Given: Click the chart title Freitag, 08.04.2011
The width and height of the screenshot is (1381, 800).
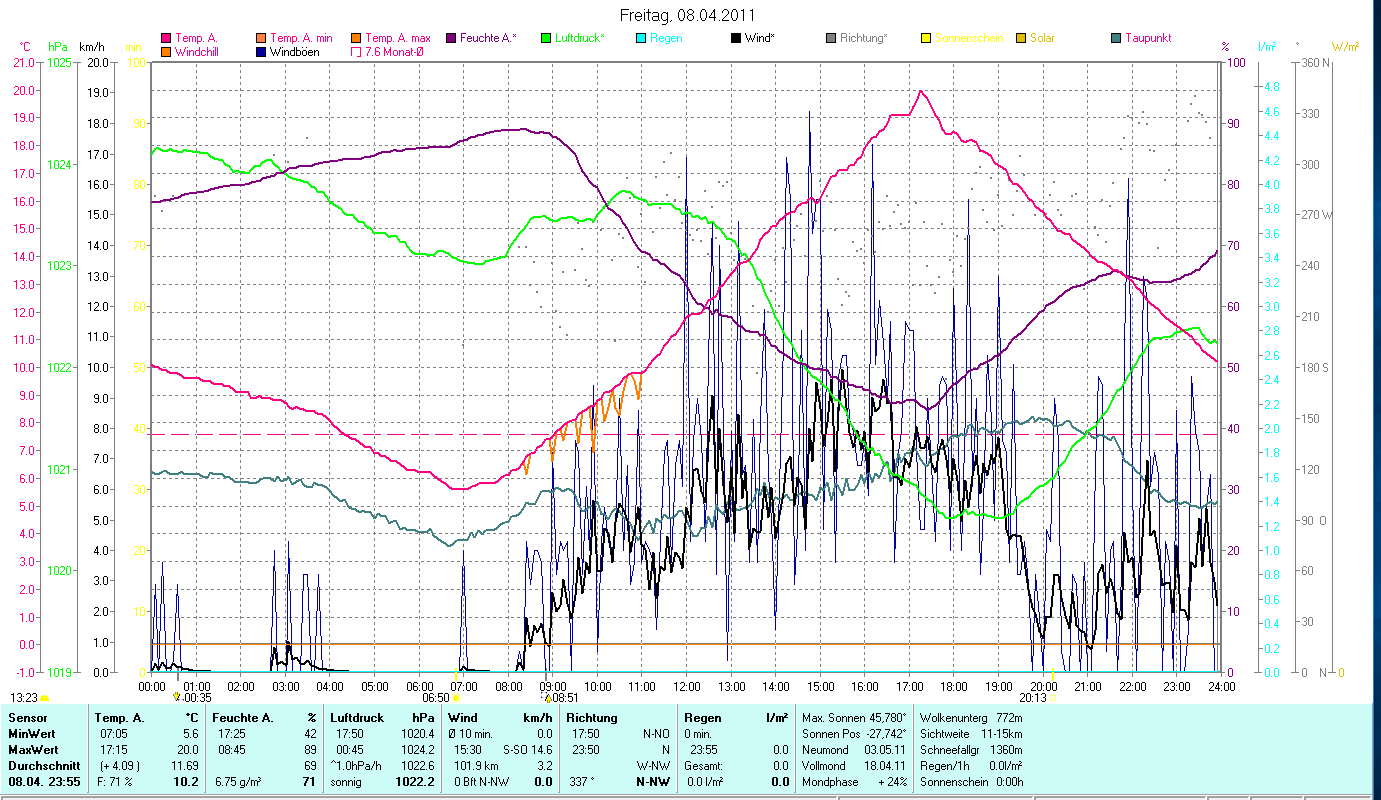Looking at the screenshot, I should [x=687, y=15].
